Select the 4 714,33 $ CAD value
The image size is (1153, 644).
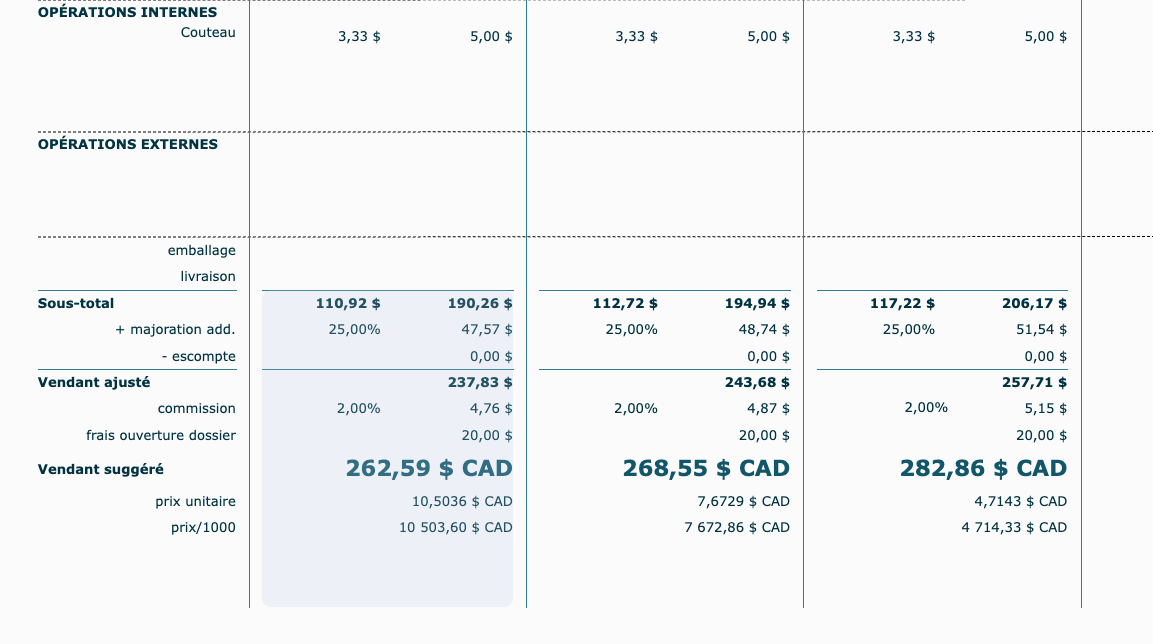pos(1014,527)
